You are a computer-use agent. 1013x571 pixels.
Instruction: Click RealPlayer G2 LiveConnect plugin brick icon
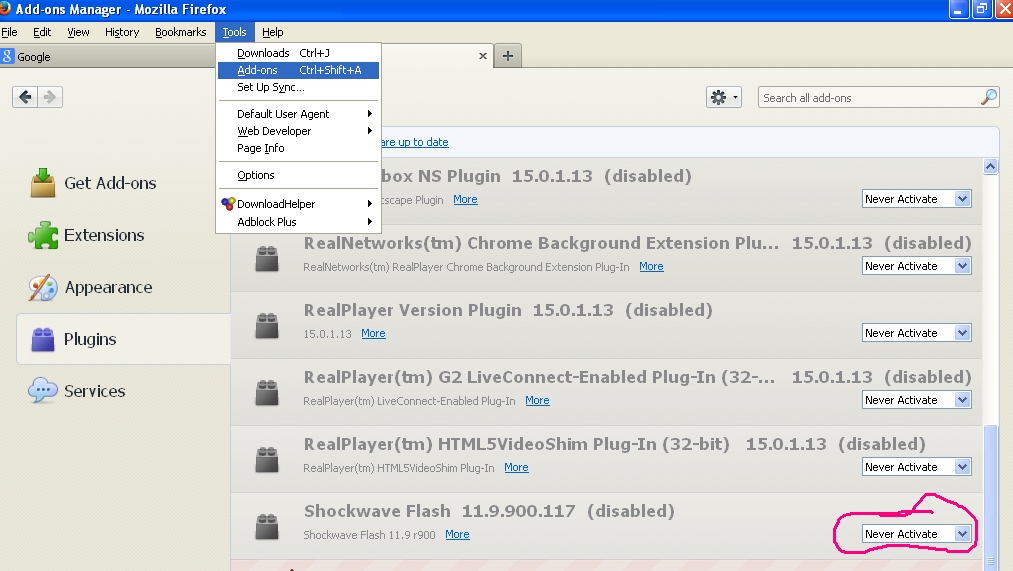click(x=267, y=393)
